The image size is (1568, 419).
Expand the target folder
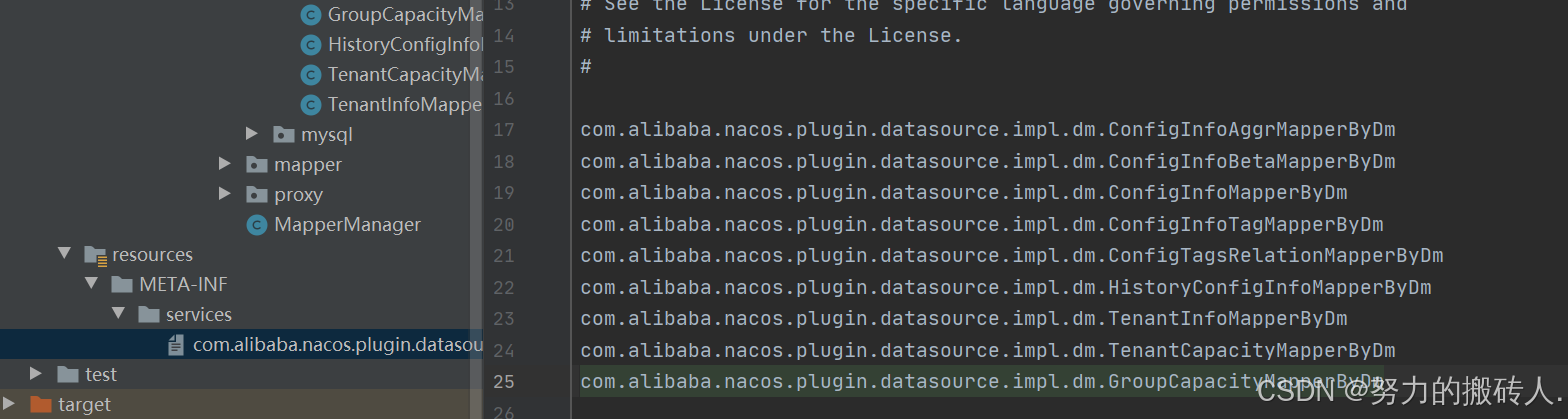coord(10,404)
